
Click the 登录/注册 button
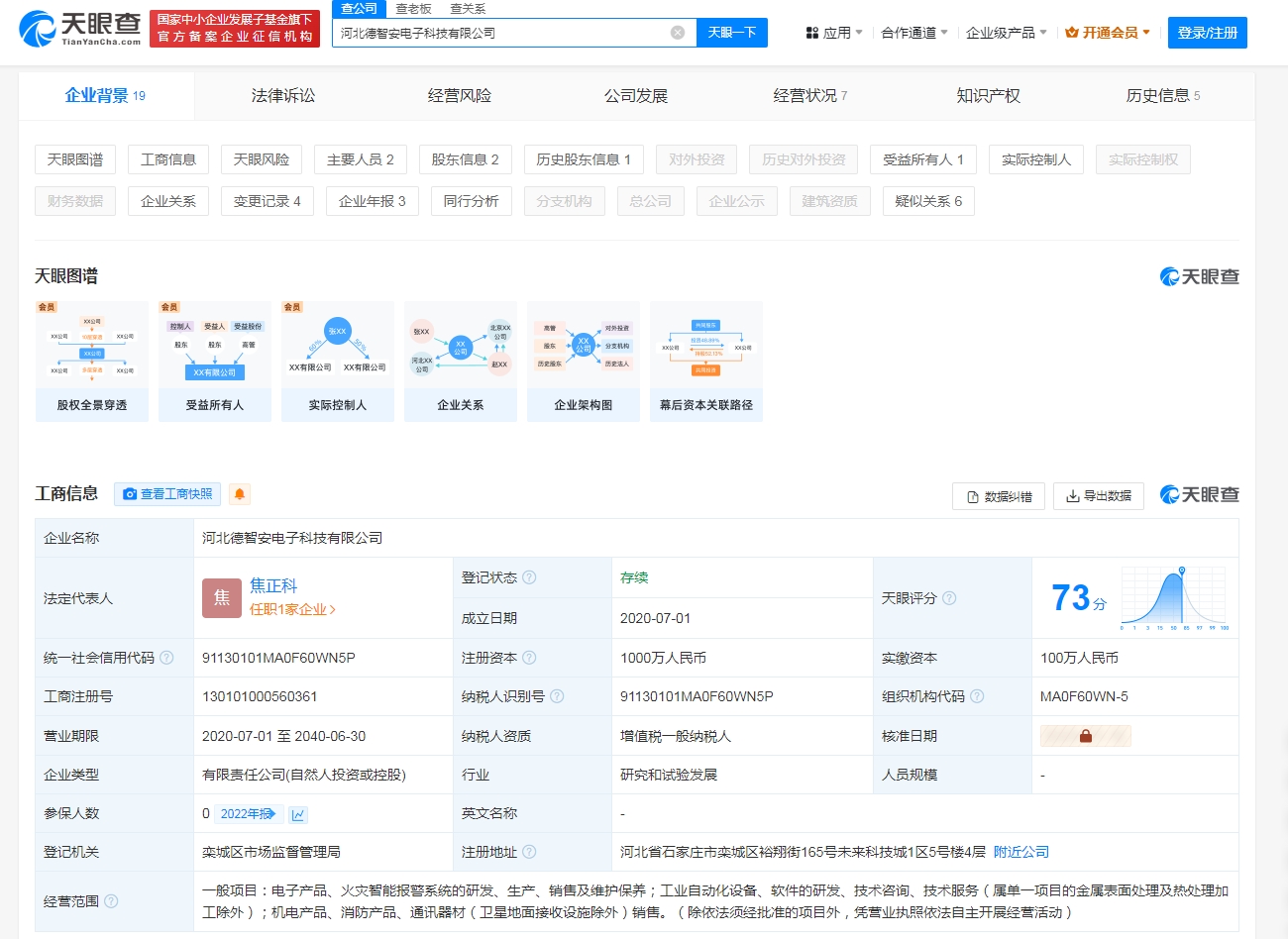pyautogui.click(x=1208, y=33)
